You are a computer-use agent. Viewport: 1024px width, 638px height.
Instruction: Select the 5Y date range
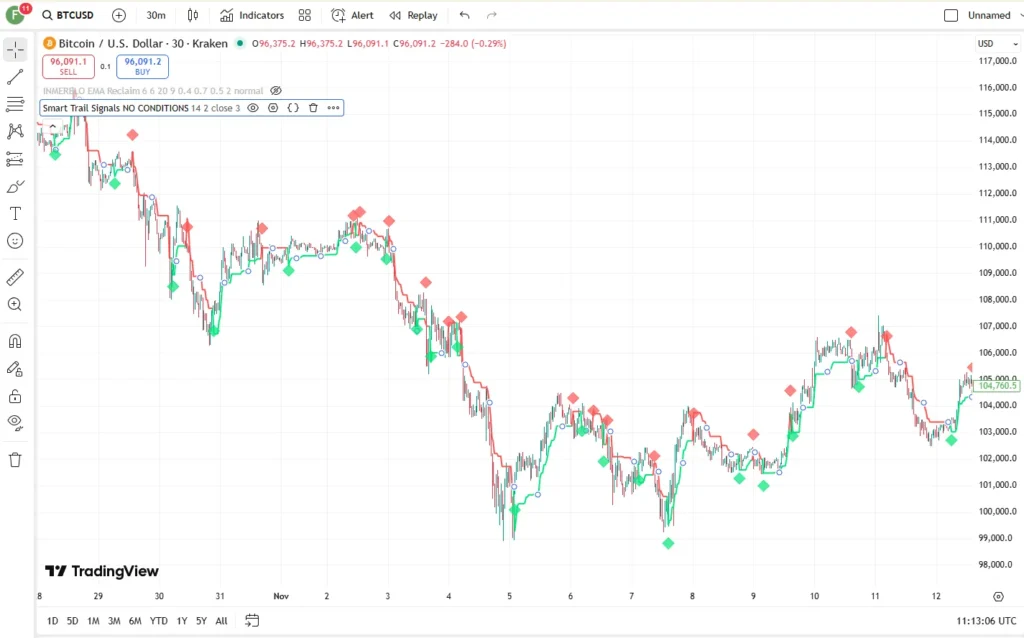[201, 621]
